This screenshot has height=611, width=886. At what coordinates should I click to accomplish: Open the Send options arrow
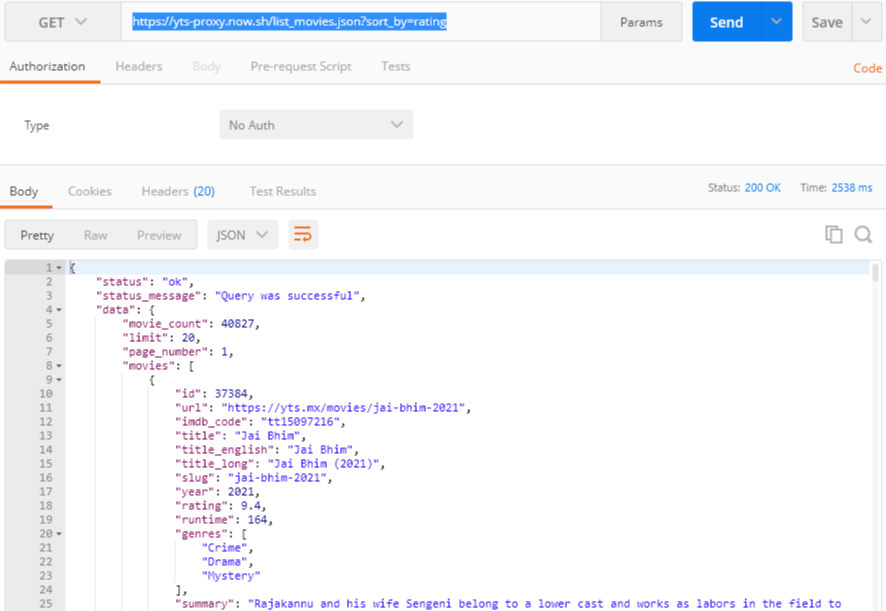click(x=776, y=21)
